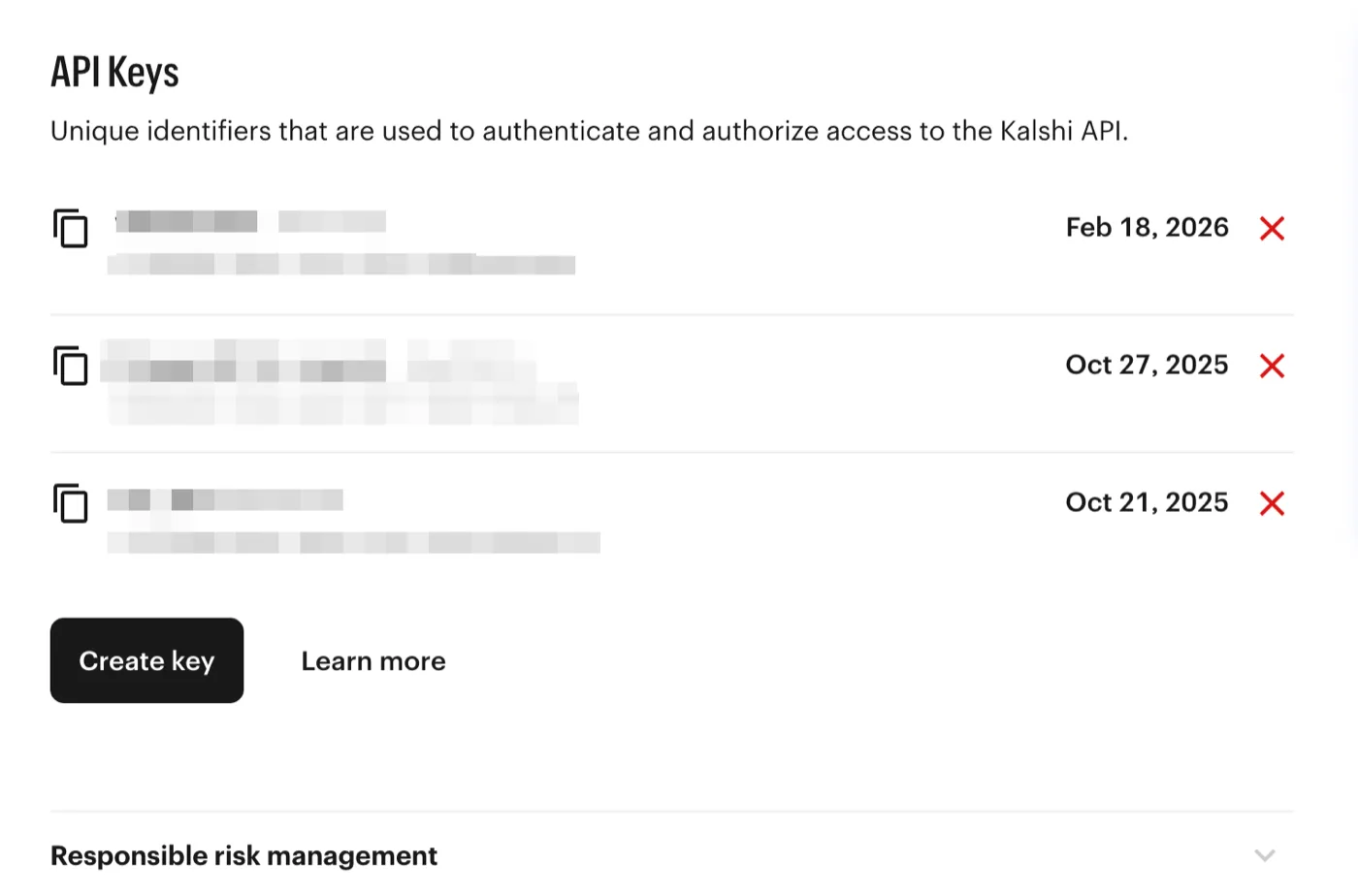
Task: Copy the API key created Oct 27, 2025
Action: coord(71,366)
